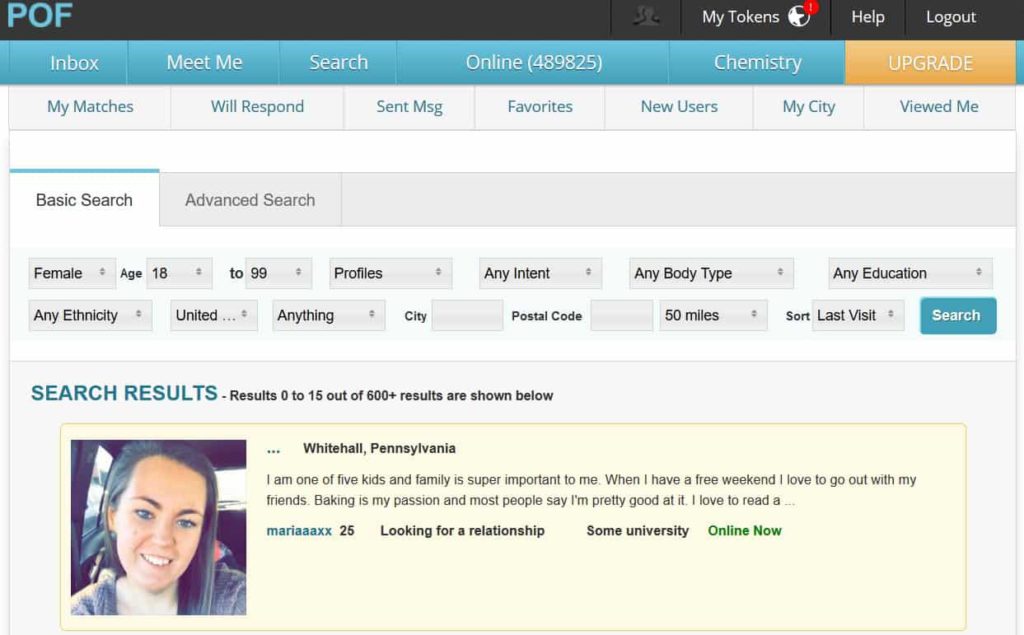Open the mariaaaxx username link

[x=299, y=530]
